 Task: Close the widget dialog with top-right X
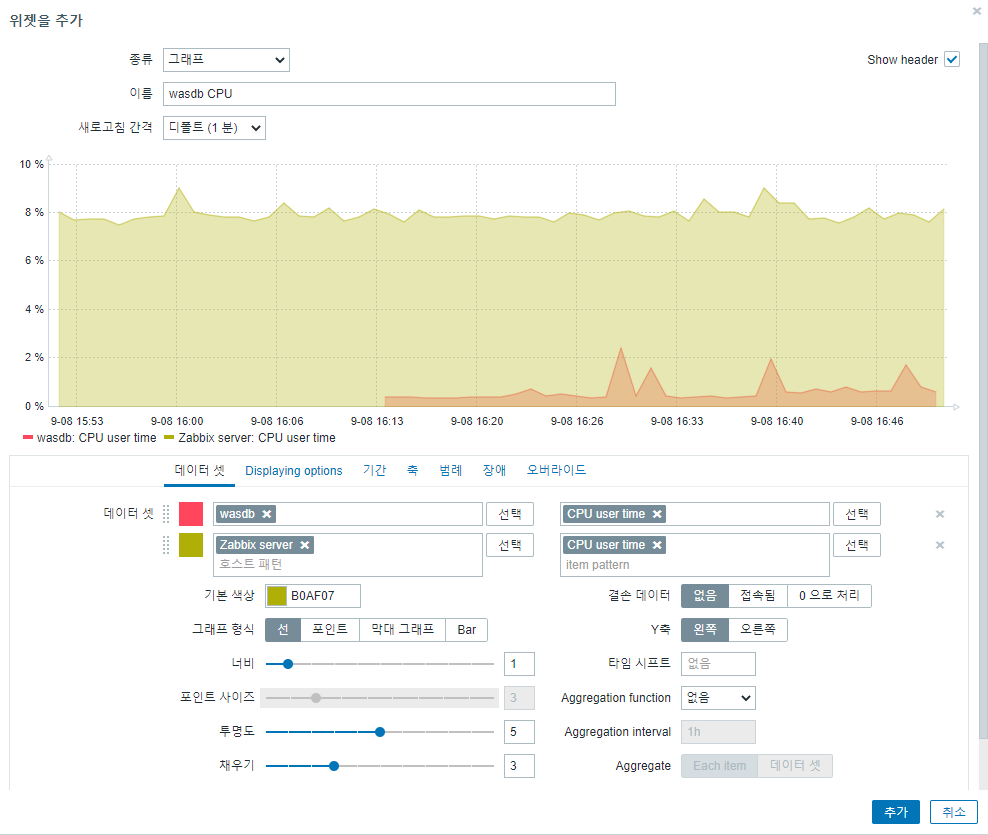pyautogui.click(x=977, y=11)
